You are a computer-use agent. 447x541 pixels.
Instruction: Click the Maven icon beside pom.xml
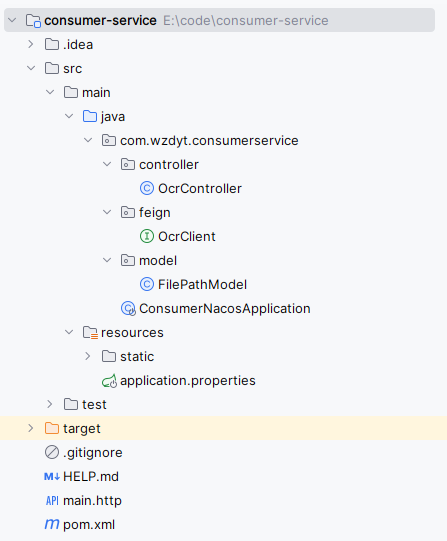pos(52,524)
